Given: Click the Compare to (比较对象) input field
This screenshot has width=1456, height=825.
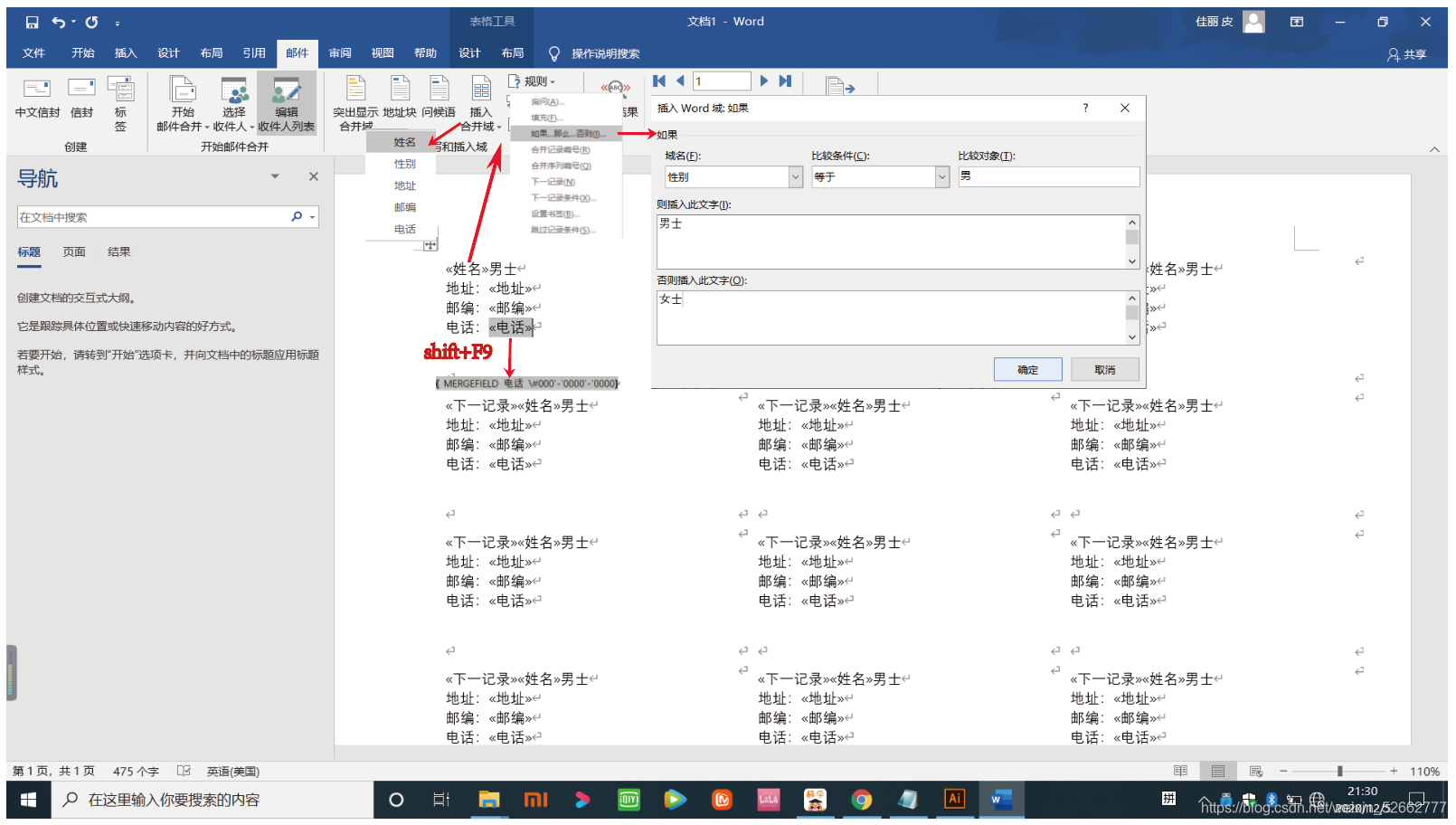Looking at the screenshot, I should pos(1049,176).
